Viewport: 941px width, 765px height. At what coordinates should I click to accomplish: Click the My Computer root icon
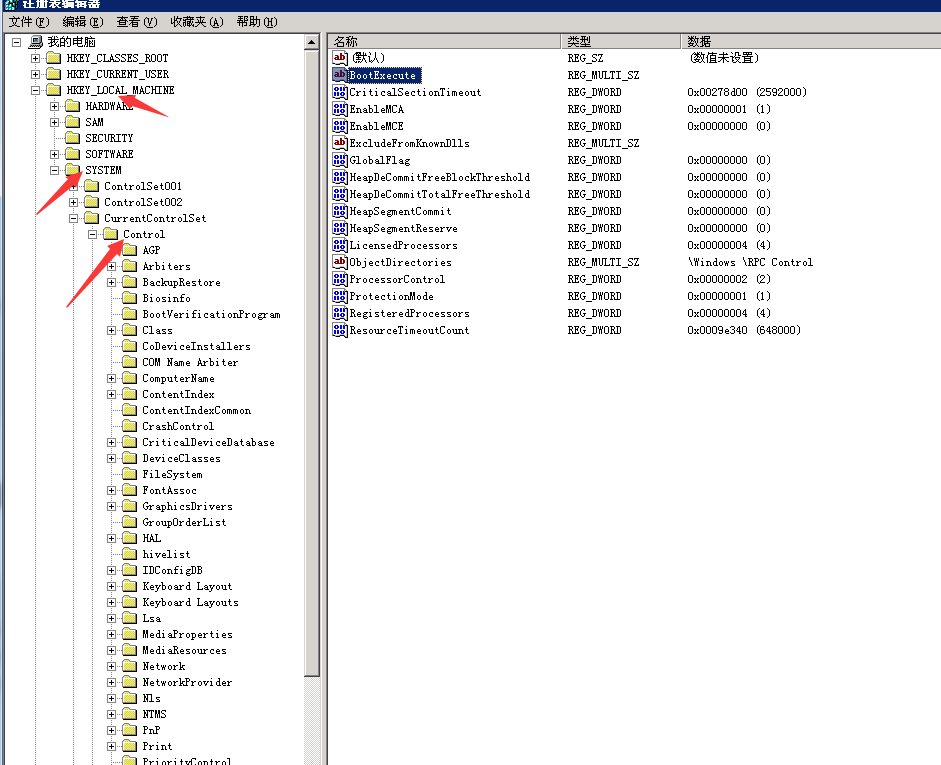pos(36,42)
